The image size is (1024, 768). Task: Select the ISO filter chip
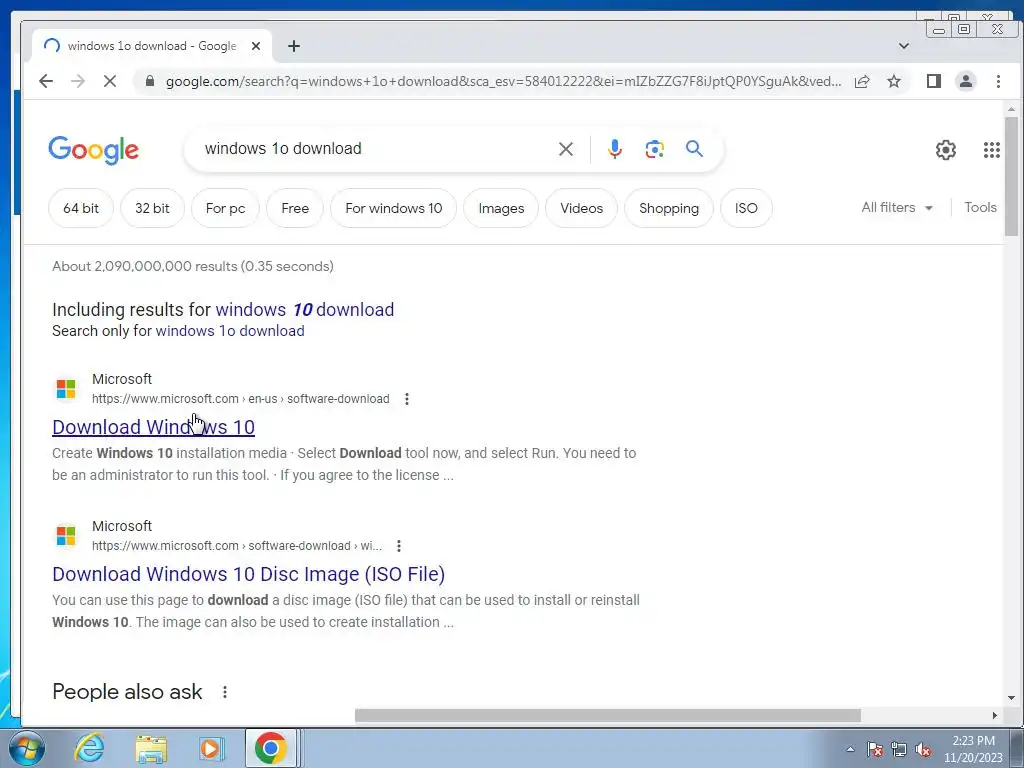pyautogui.click(x=746, y=208)
